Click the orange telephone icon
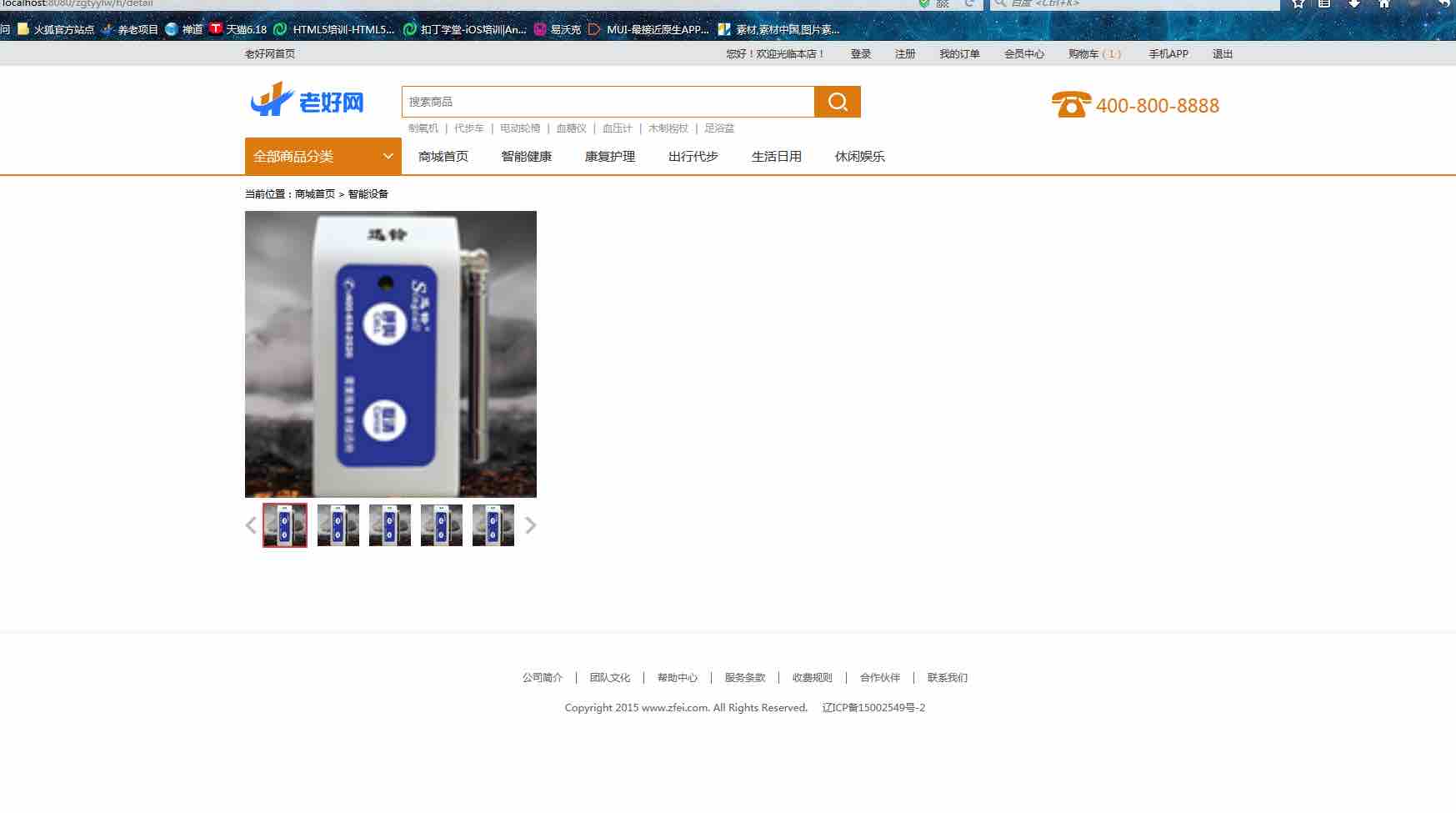This screenshot has height=813, width=1456. pos(1070,105)
